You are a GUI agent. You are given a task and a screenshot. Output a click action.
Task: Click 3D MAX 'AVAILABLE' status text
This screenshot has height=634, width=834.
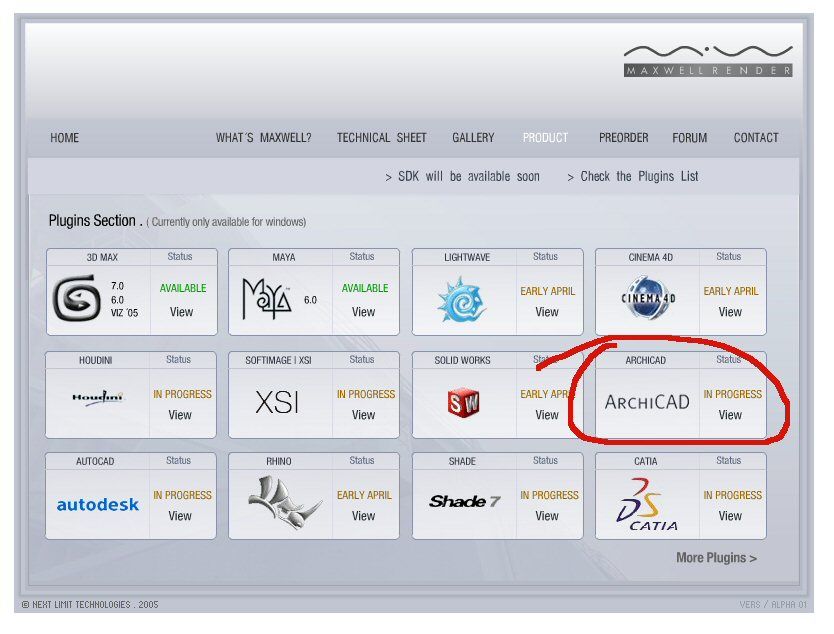(183, 288)
